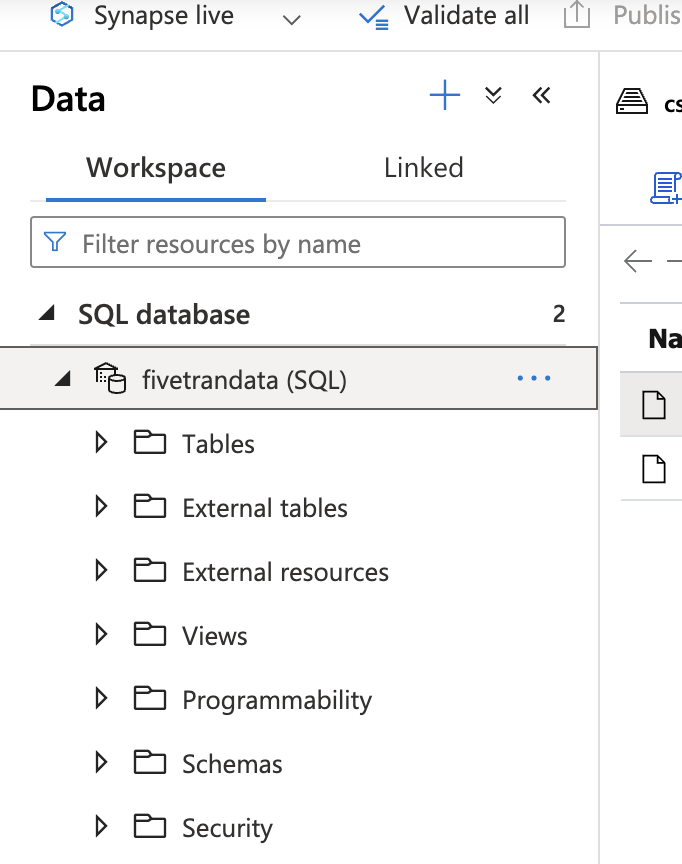Screen dimensions: 682x864
Task: Click the Publish upload icon
Action: (x=577, y=15)
